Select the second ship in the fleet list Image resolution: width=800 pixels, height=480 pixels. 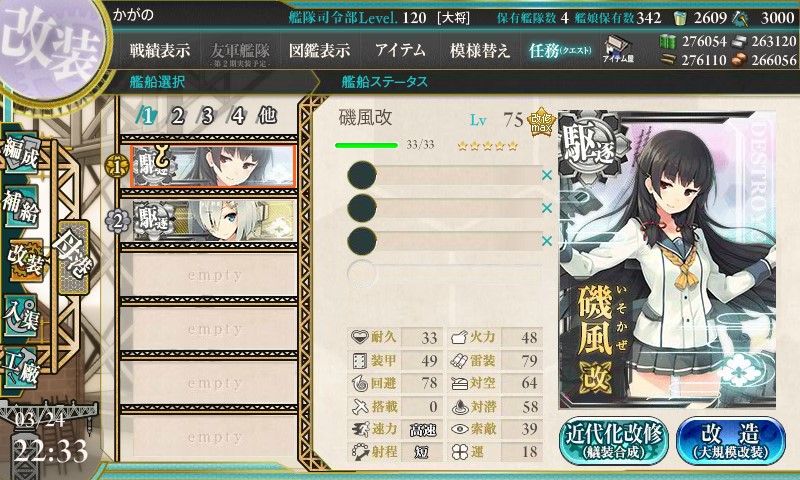click(x=213, y=220)
